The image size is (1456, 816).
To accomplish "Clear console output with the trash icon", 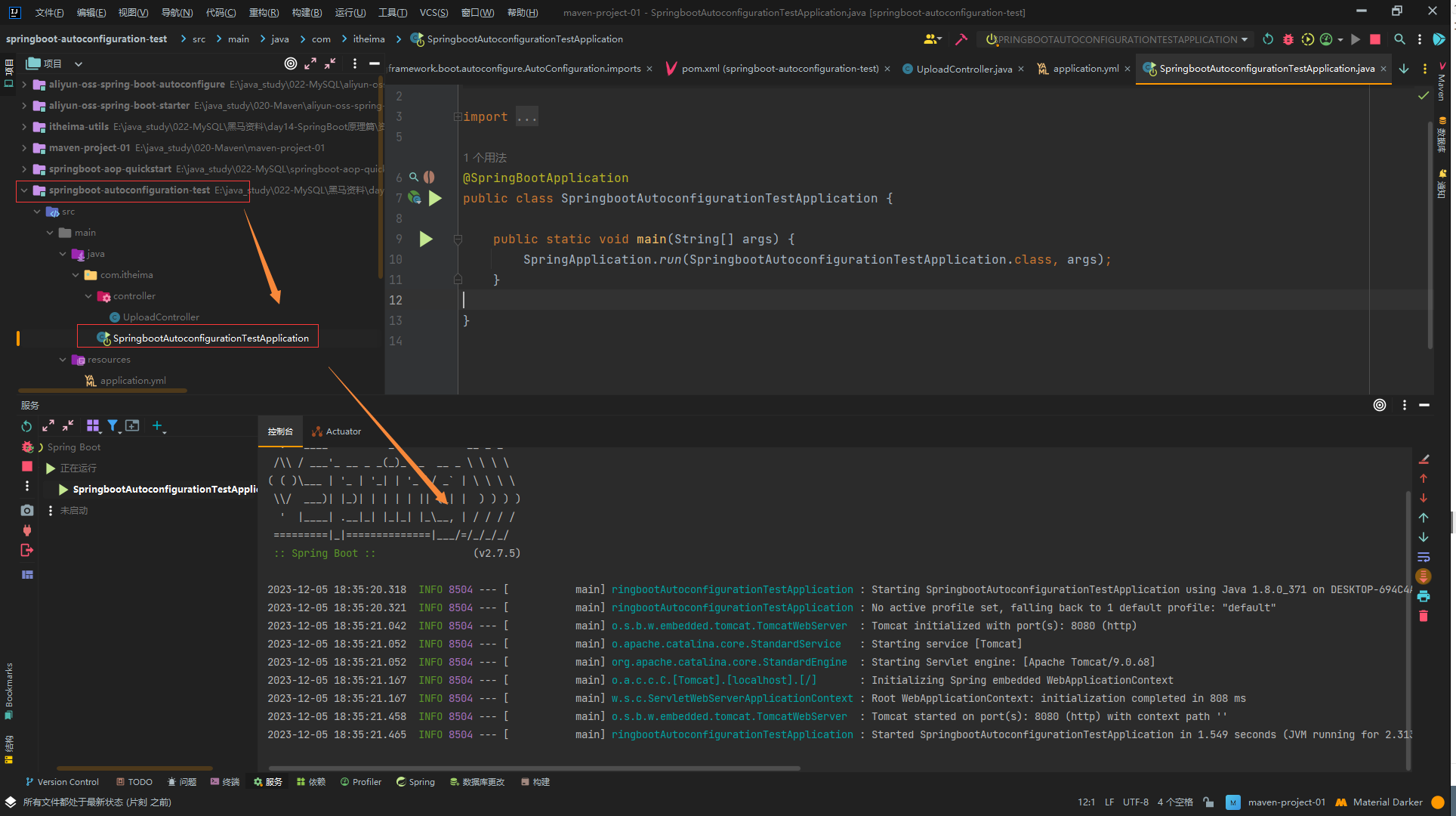I will coord(1424,617).
